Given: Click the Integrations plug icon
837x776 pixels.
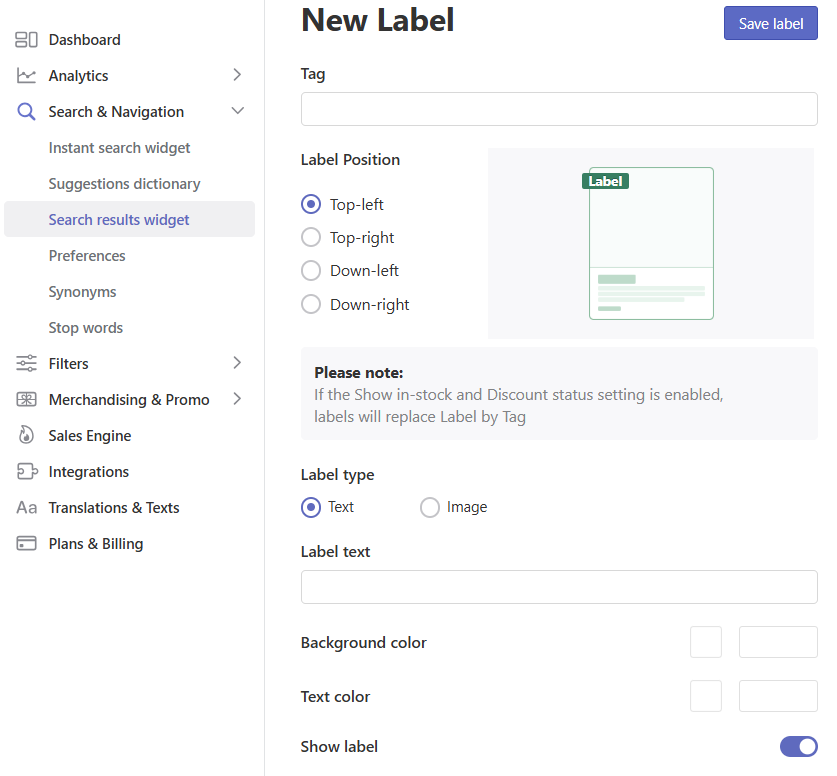Looking at the screenshot, I should 27,471.
